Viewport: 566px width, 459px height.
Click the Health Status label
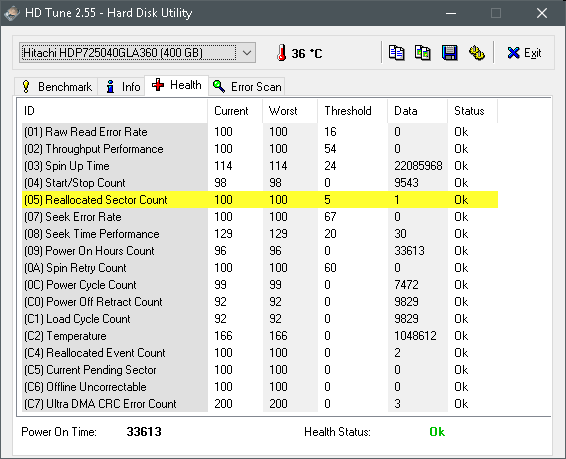click(x=337, y=432)
